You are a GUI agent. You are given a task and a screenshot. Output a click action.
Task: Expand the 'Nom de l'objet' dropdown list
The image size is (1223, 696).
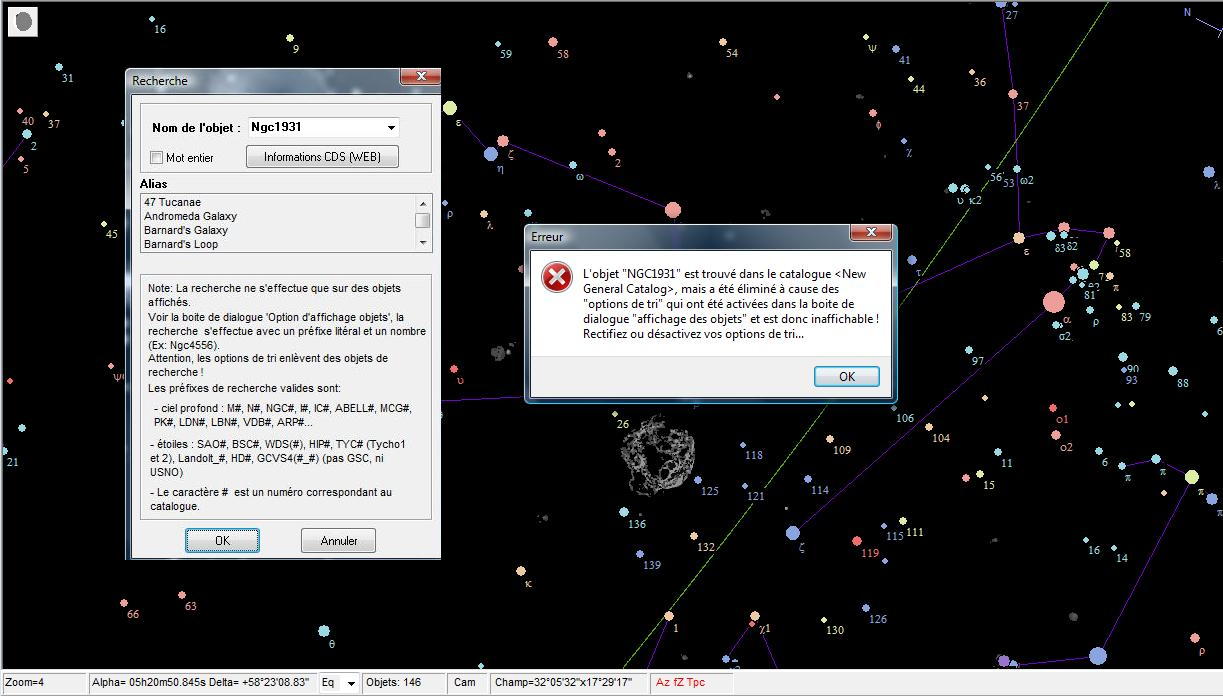[x=391, y=128]
